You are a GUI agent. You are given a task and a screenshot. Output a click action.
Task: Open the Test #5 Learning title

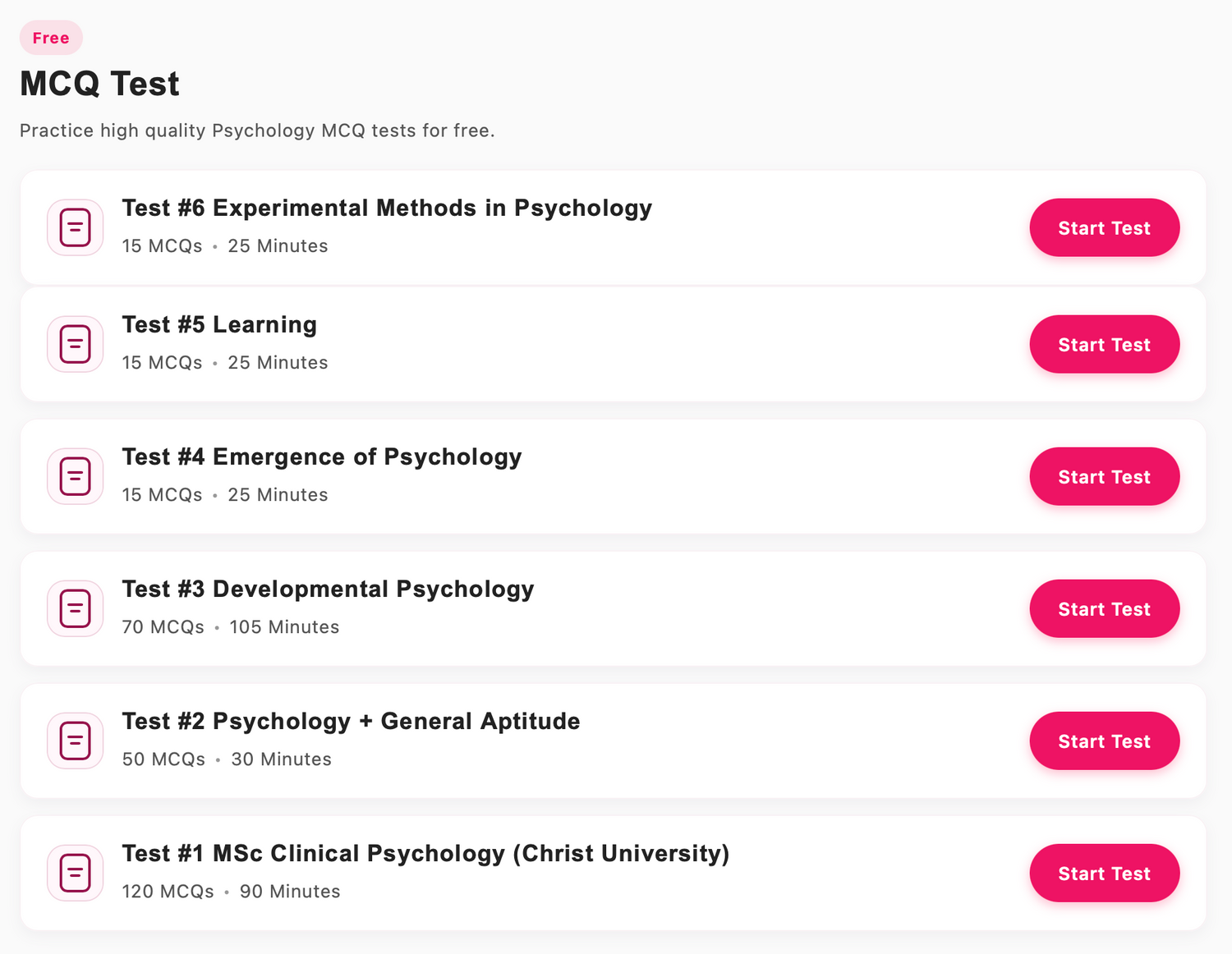219,325
